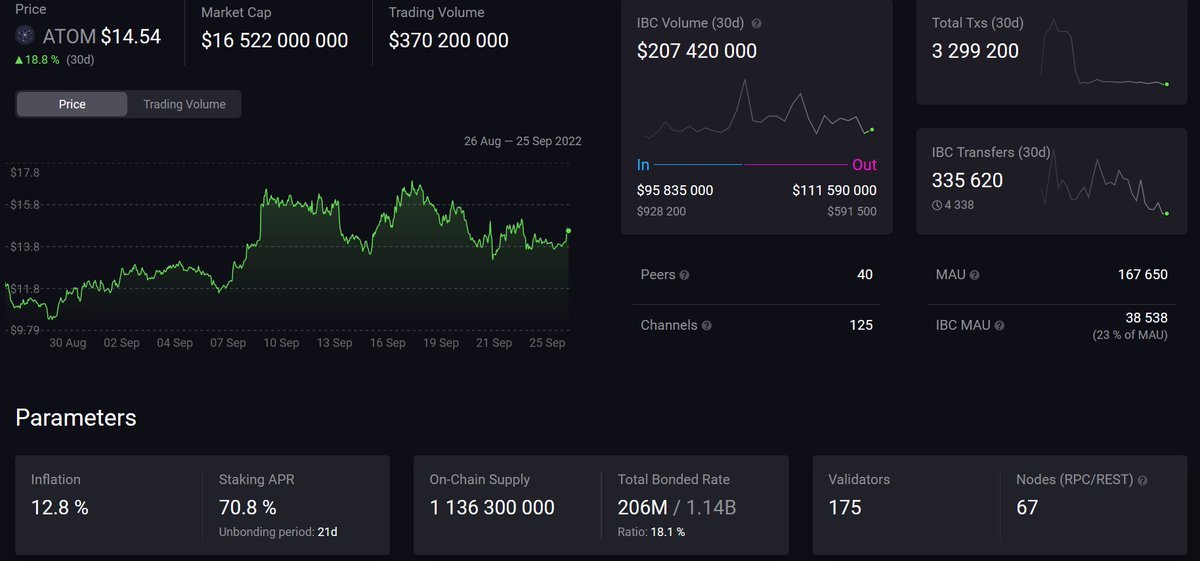Click the 26 Aug — 25 Sep 2022 date range
The width and height of the screenshot is (1200, 561).
(x=522, y=141)
